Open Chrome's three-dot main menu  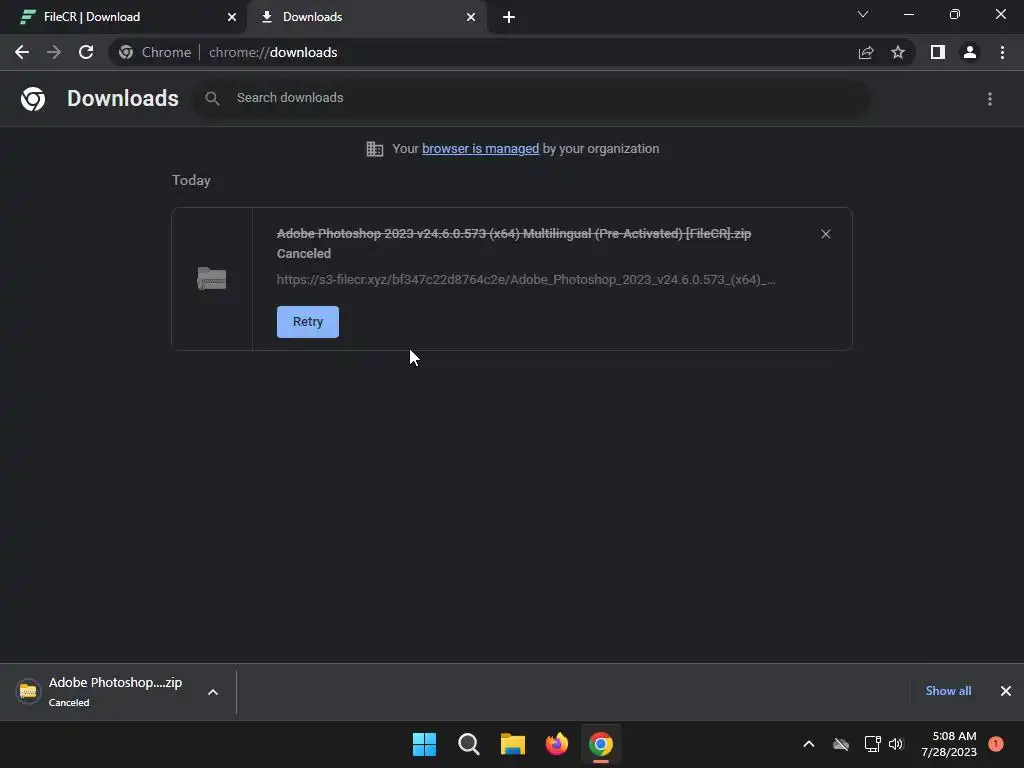tap(1002, 52)
